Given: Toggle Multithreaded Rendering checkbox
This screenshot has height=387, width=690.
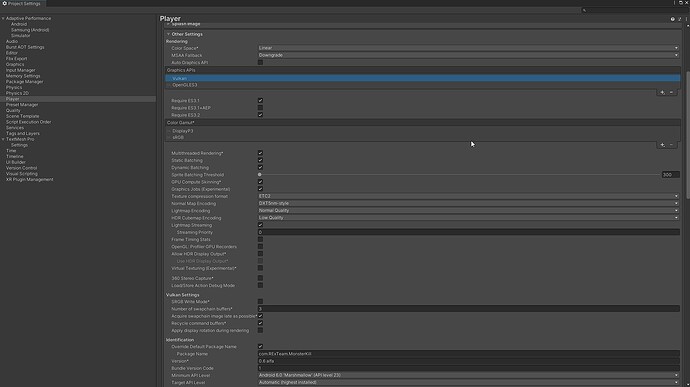Looking at the screenshot, I should [260, 153].
